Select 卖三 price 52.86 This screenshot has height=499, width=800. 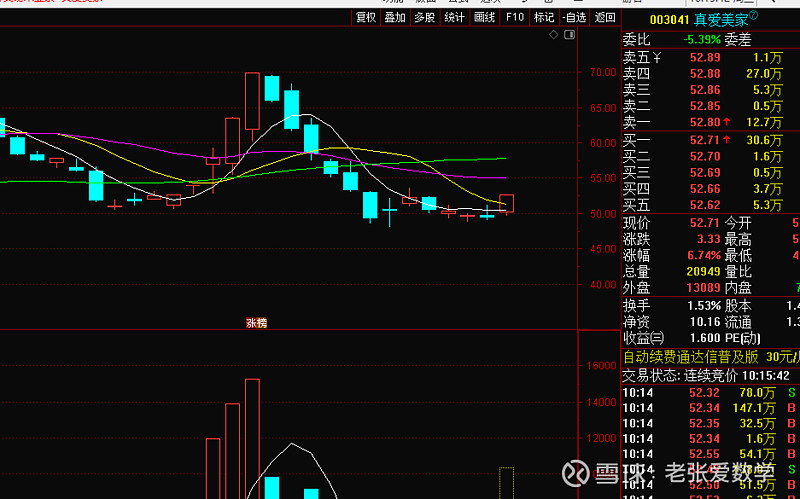pos(705,90)
